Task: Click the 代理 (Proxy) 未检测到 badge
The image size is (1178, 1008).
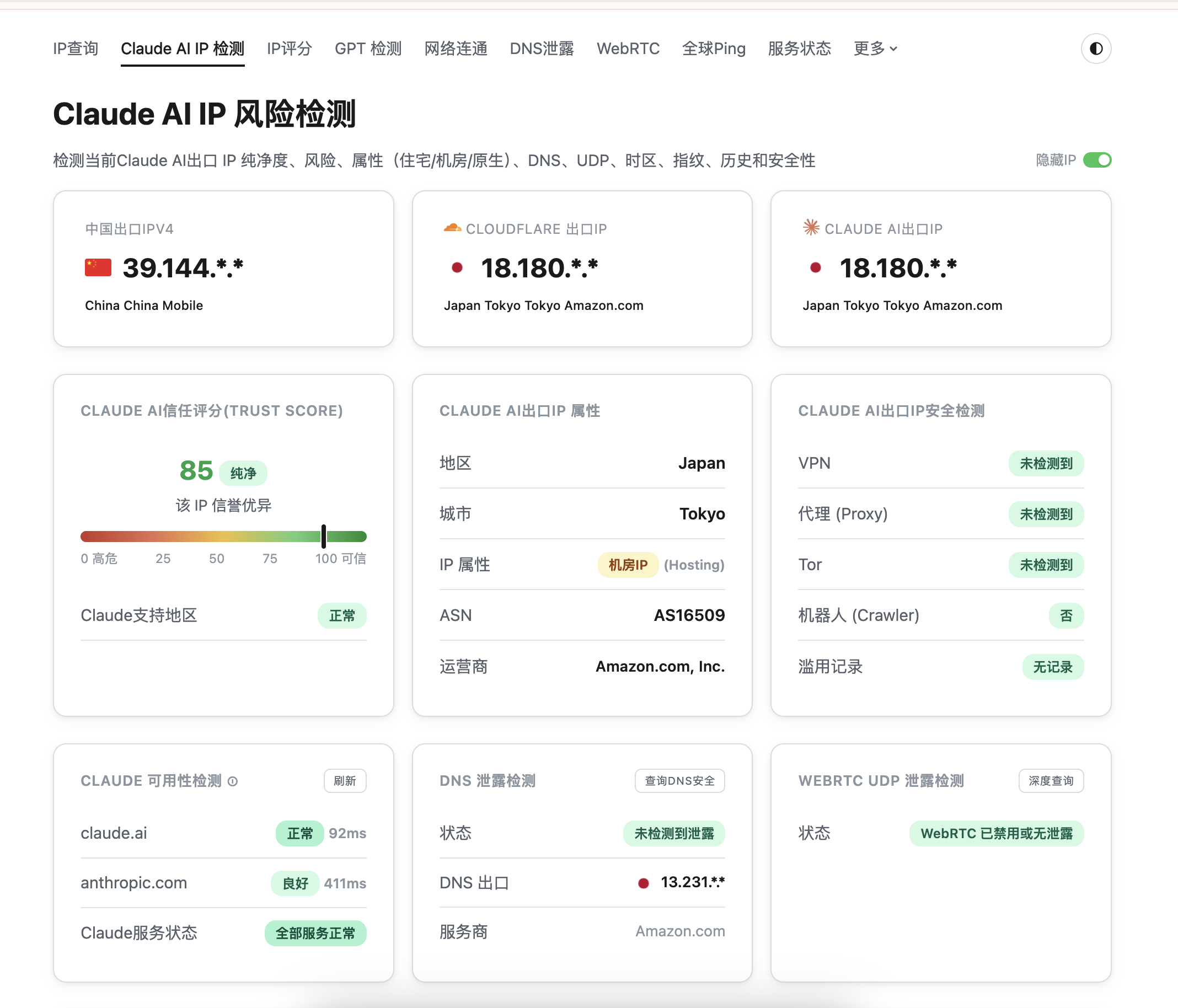Action: click(x=1046, y=514)
